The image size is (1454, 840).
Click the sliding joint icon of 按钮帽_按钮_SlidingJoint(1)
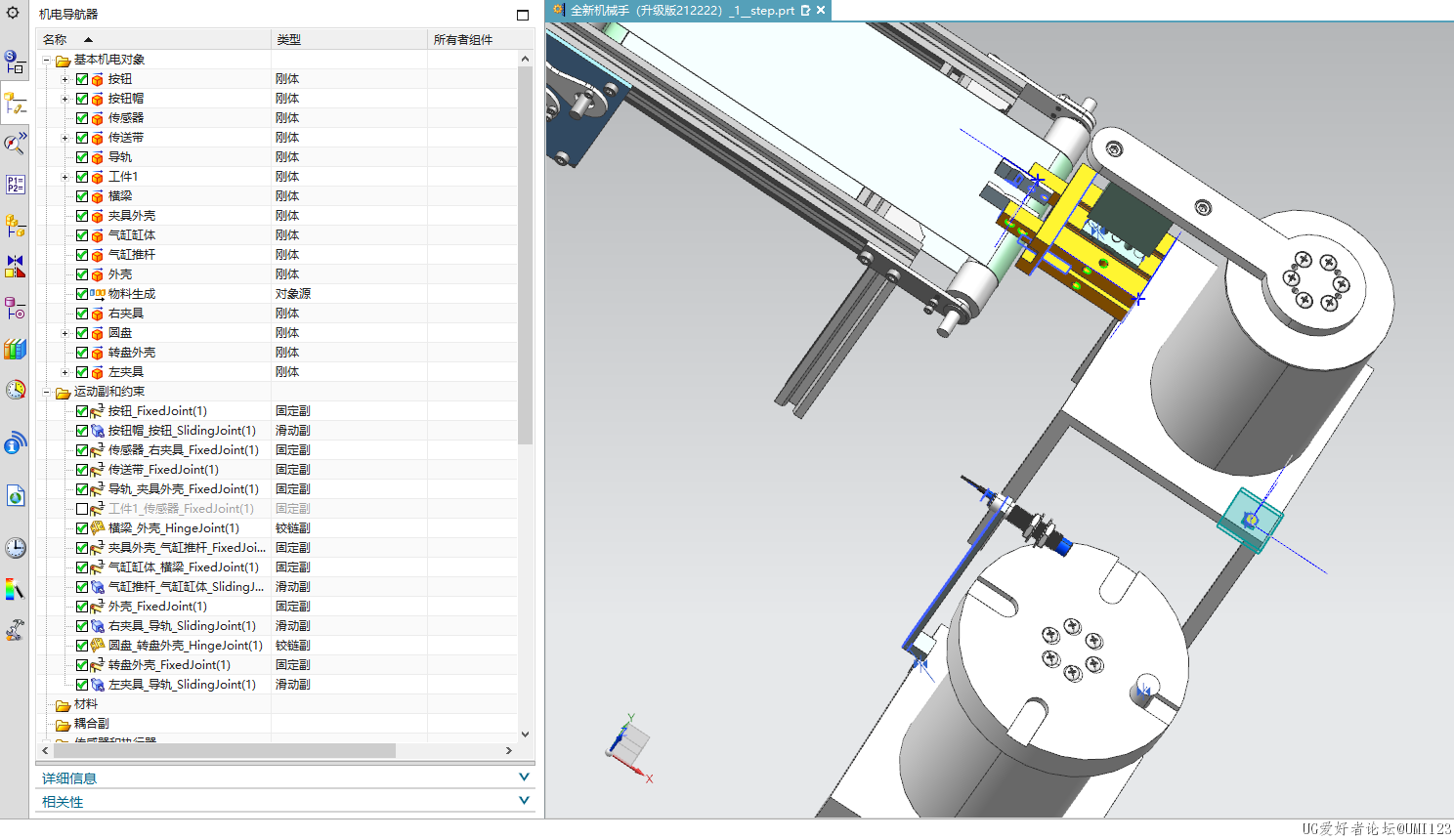pyautogui.click(x=98, y=431)
